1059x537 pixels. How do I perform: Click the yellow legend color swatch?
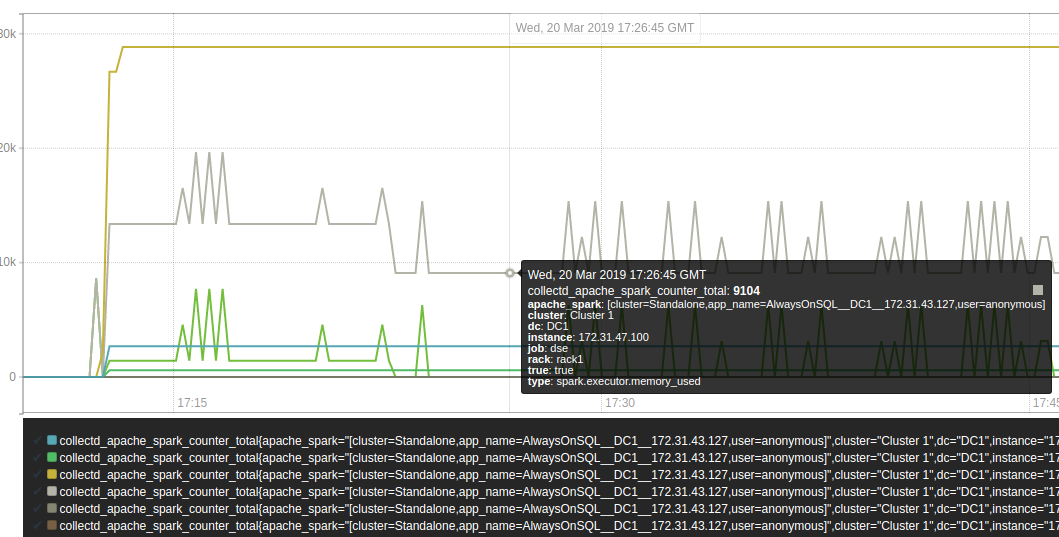[52, 474]
